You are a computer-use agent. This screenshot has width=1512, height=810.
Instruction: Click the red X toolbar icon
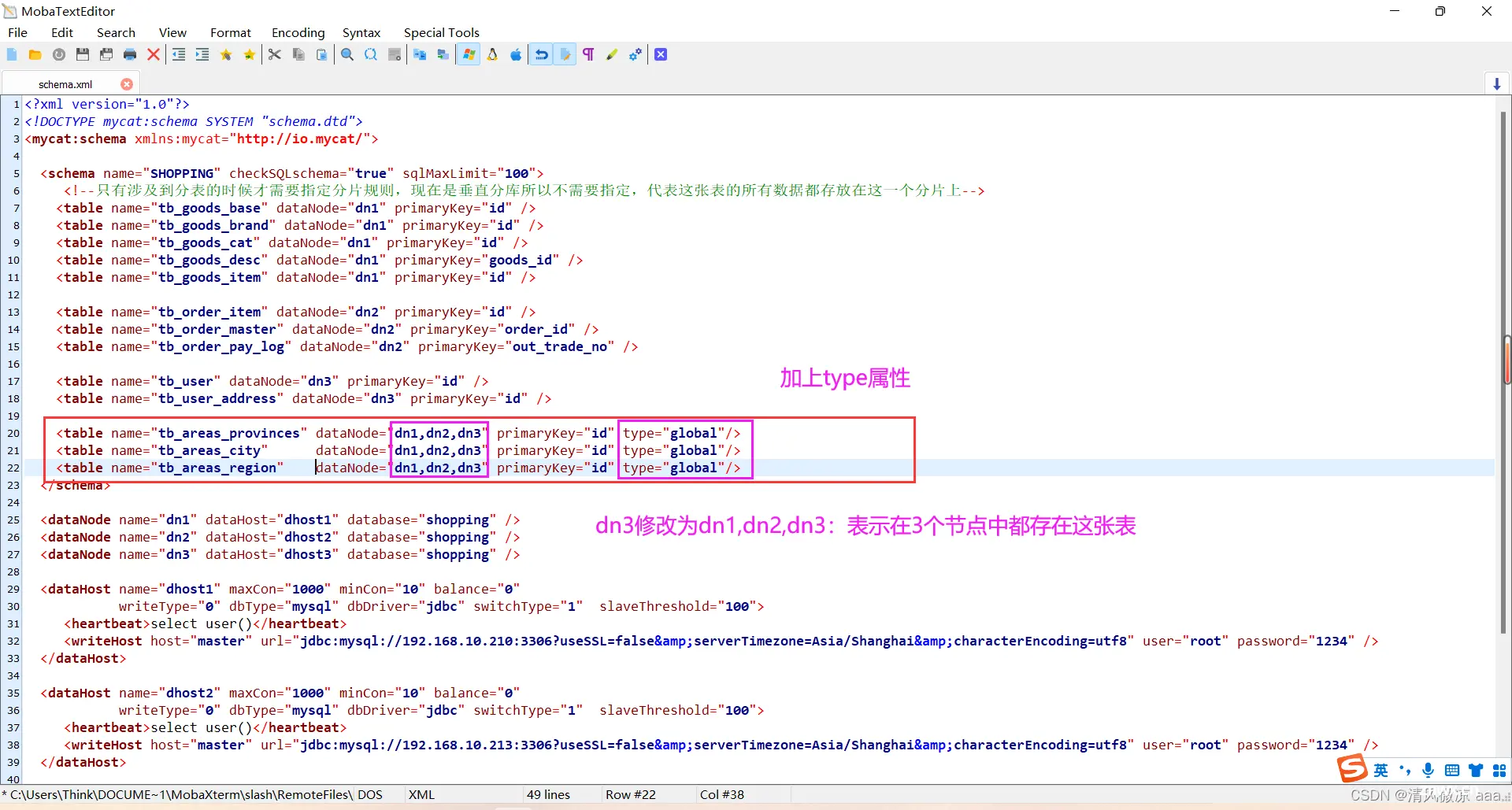click(154, 54)
